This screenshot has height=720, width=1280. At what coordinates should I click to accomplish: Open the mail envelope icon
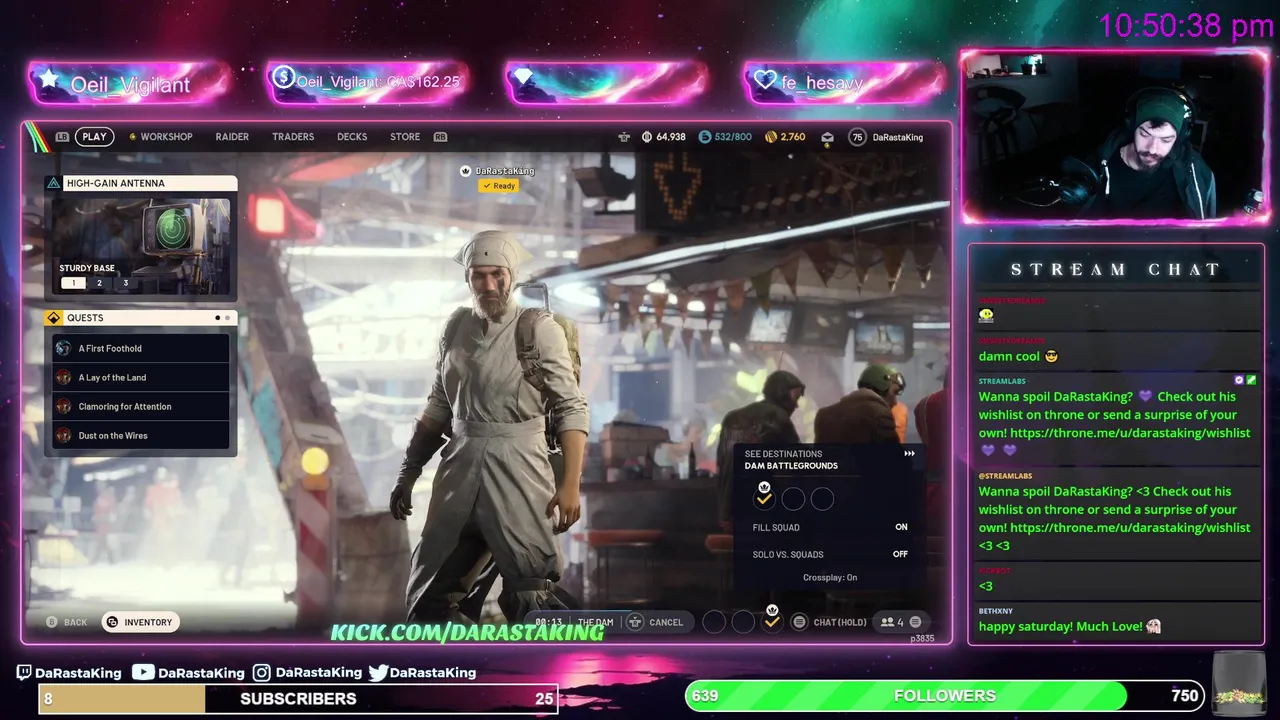(x=828, y=137)
